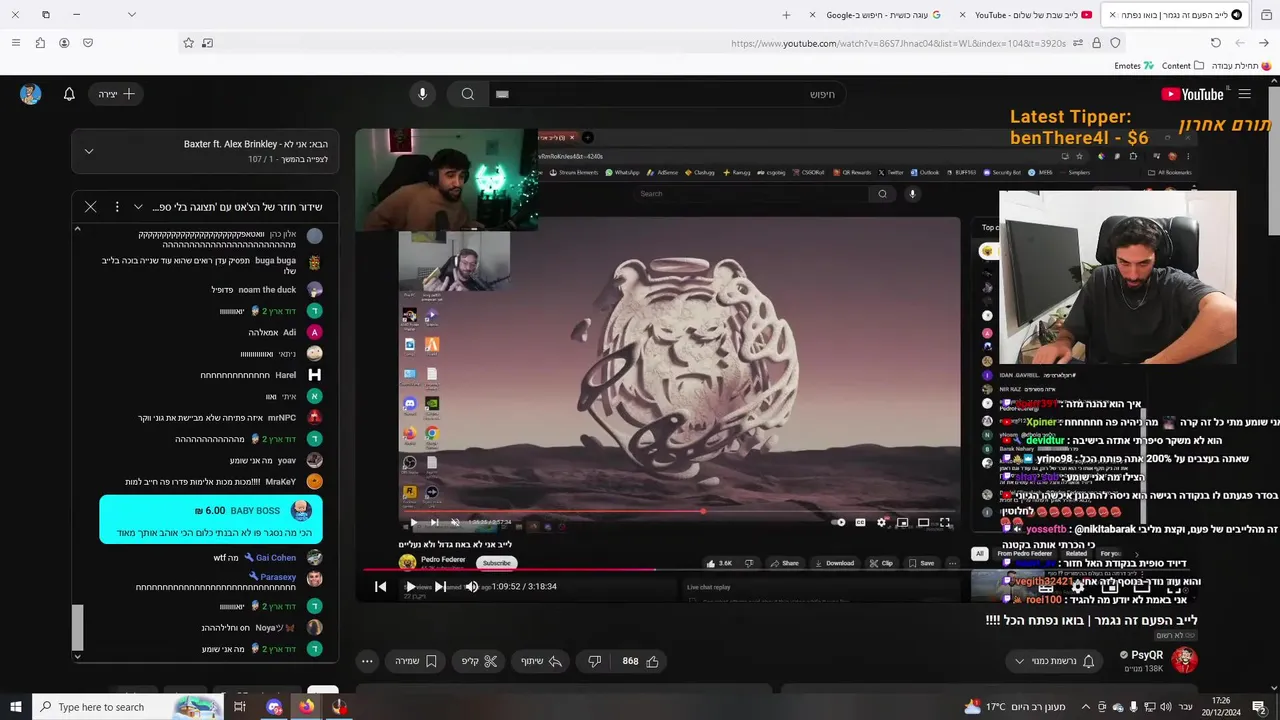Click the taskbar search box
This screenshot has height=720, width=1280.
[x=130, y=707]
